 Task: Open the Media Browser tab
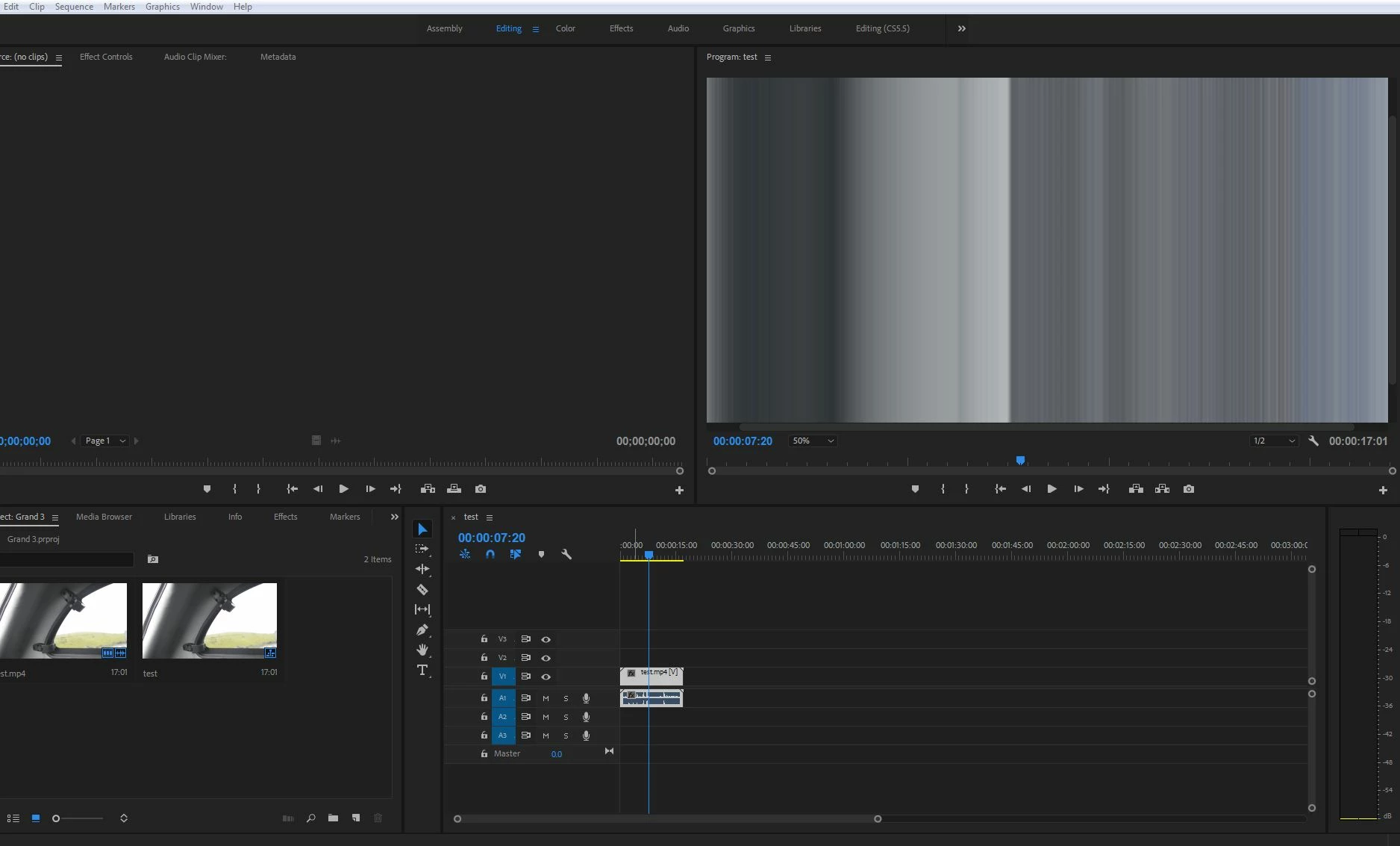[104, 517]
